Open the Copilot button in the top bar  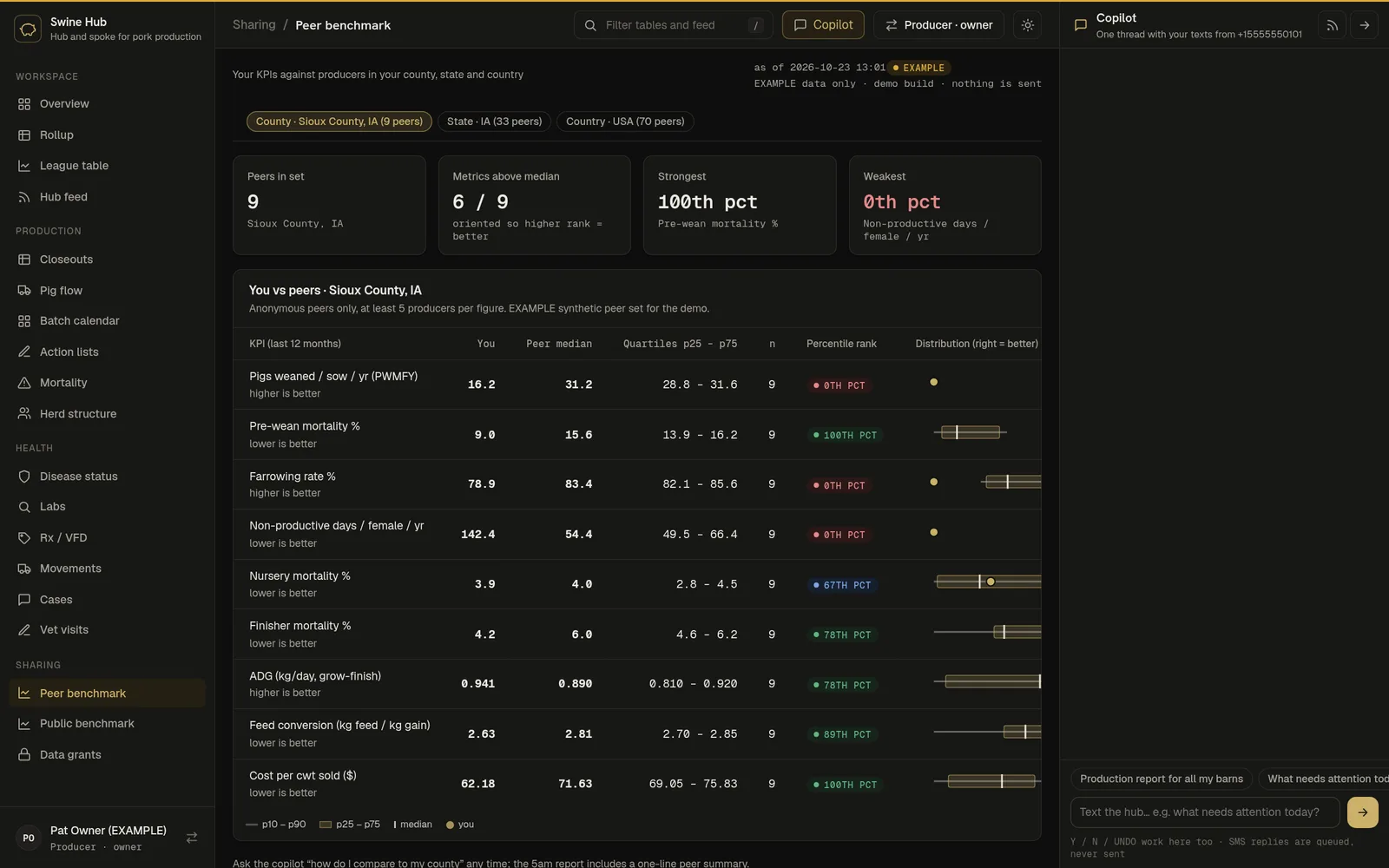coord(823,25)
